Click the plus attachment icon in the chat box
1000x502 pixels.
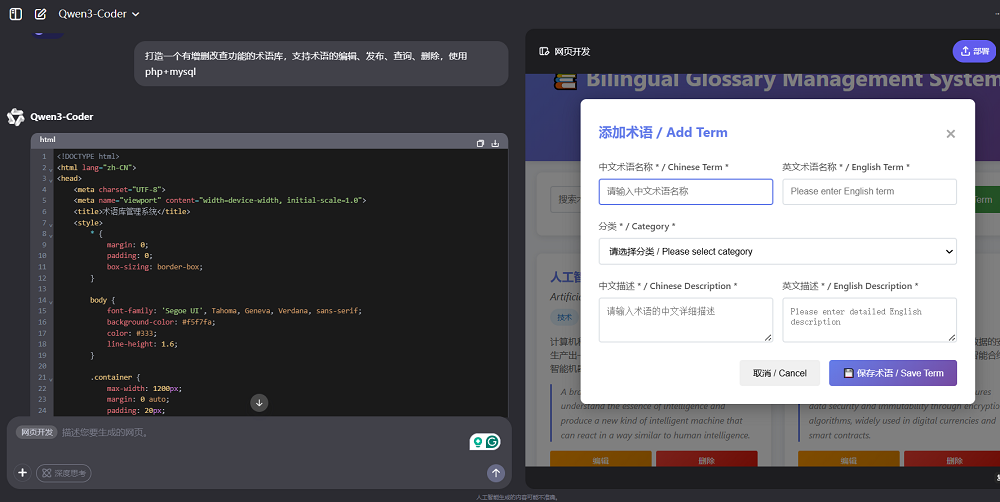point(22,473)
